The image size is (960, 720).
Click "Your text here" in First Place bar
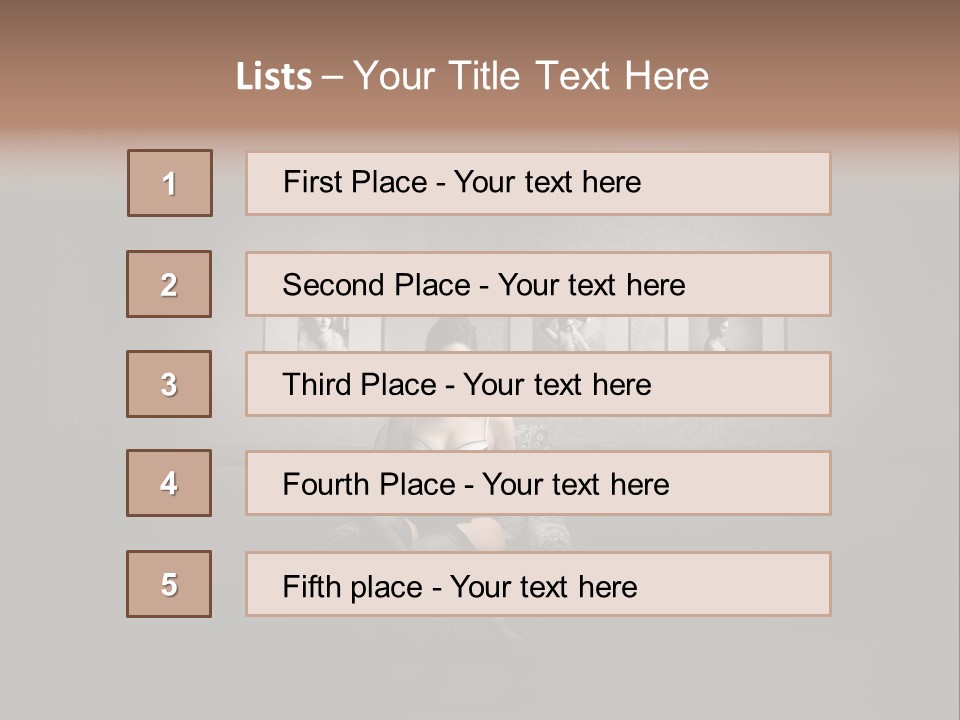tap(547, 182)
